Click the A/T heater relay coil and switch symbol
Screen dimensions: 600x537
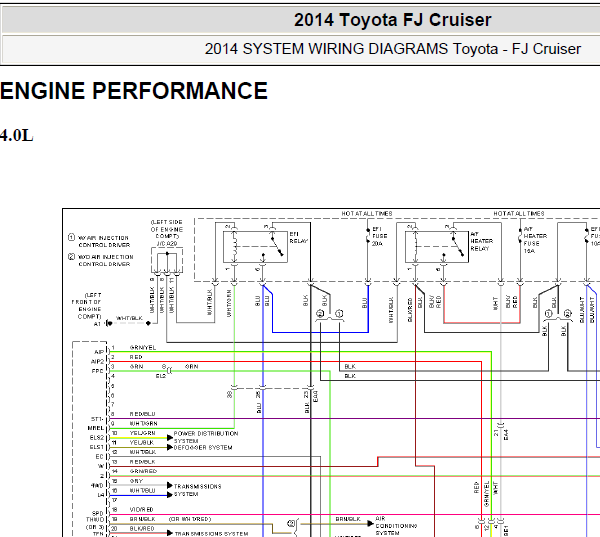[x=437, y=247]
